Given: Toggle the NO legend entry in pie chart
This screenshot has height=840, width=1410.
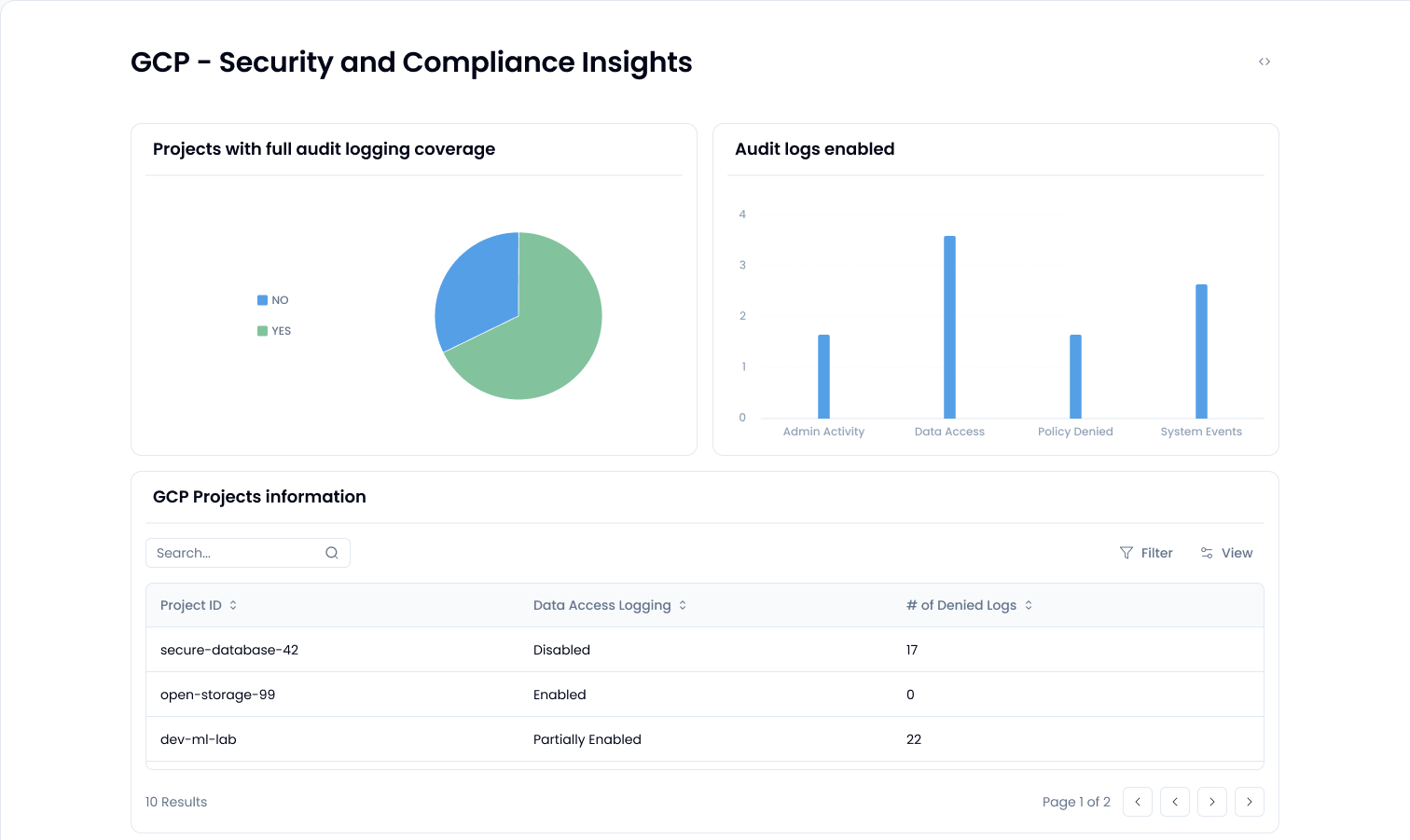Looking at the screenshot, I should (x=273, y=300).
